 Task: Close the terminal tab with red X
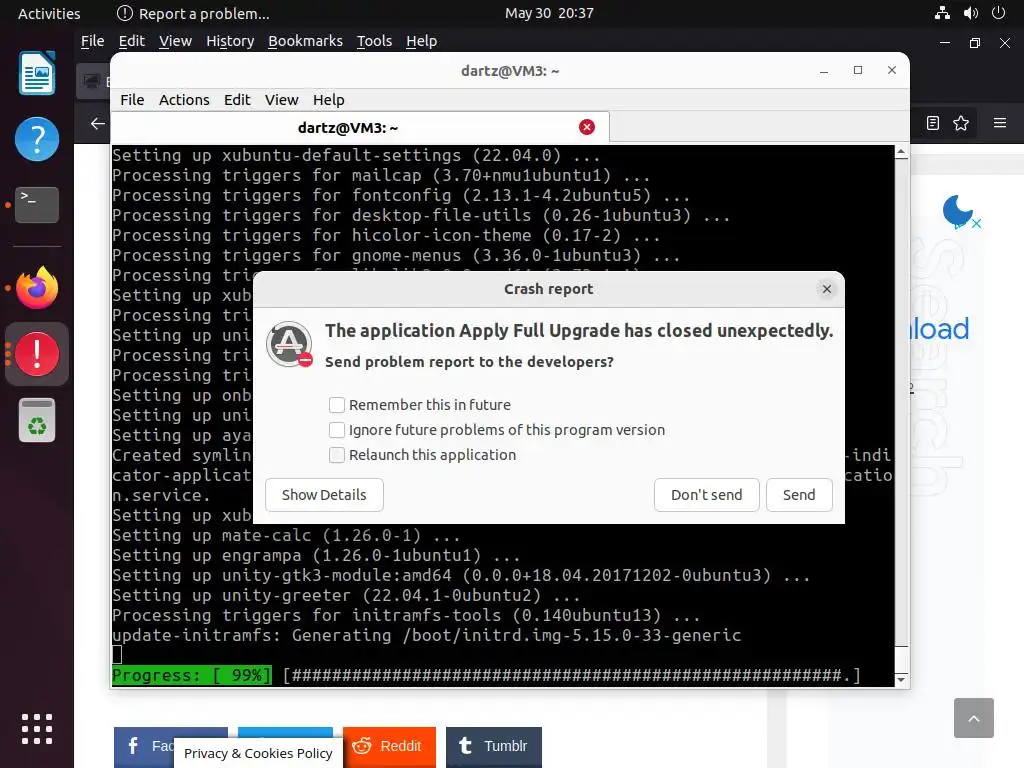coord(586,127)
